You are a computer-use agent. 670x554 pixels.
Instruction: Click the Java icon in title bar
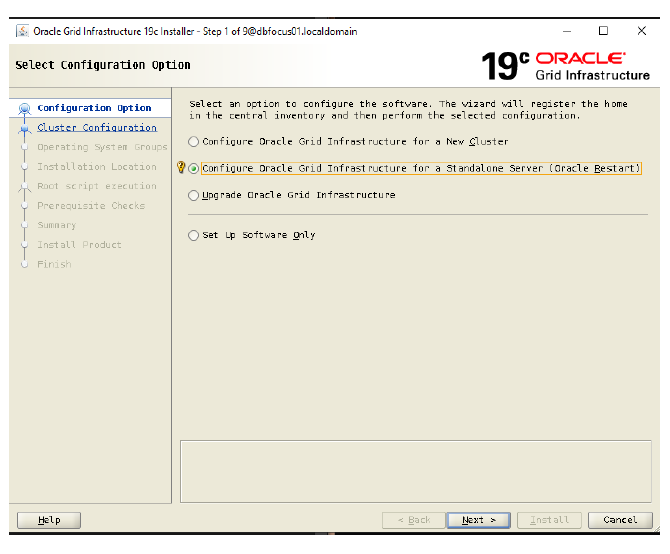22,31
